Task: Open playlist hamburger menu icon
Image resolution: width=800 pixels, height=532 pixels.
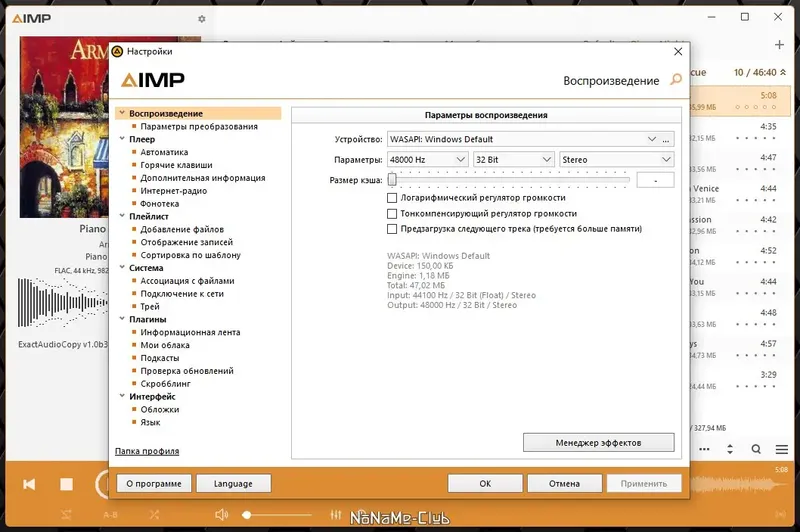Action: 782,449
